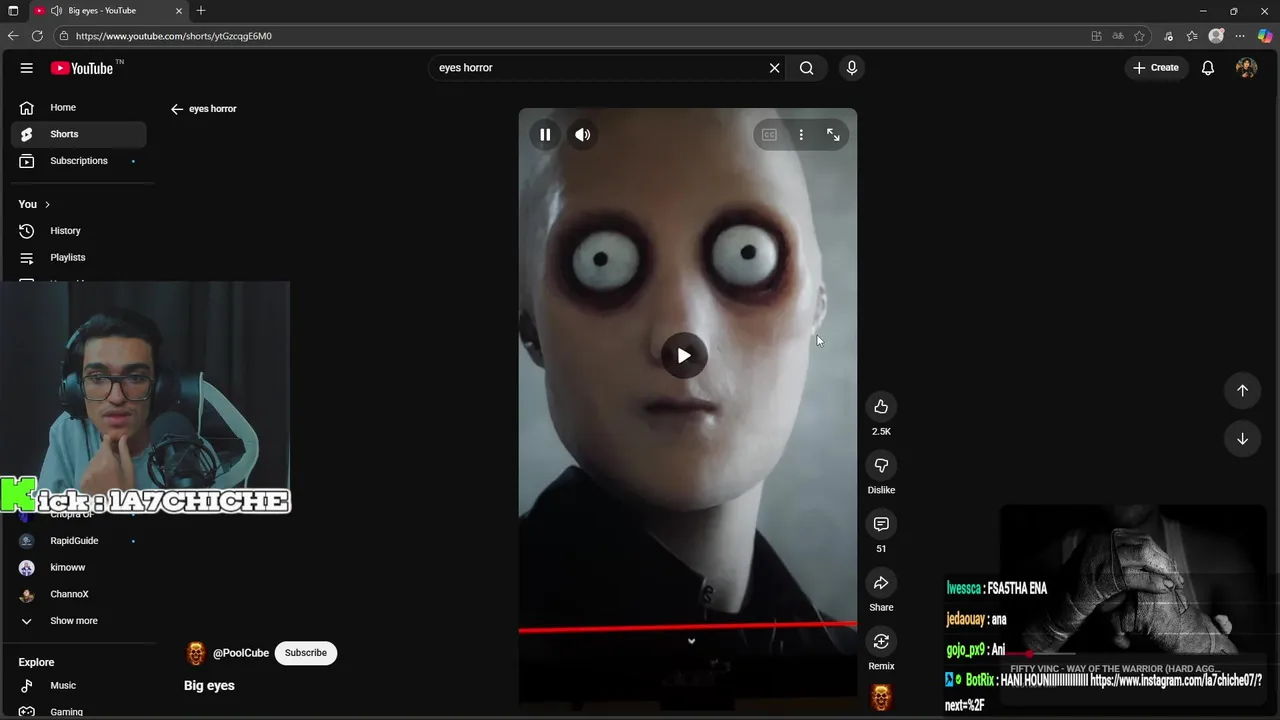Open the sound thumbnail below Remix
Screen dimensions: 1280x720
pyautogui.click(x=881, y=697)
